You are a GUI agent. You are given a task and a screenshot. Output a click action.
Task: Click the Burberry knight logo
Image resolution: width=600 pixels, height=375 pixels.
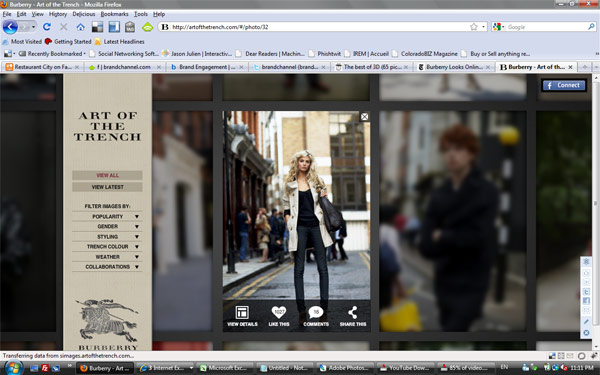point(107,321)
